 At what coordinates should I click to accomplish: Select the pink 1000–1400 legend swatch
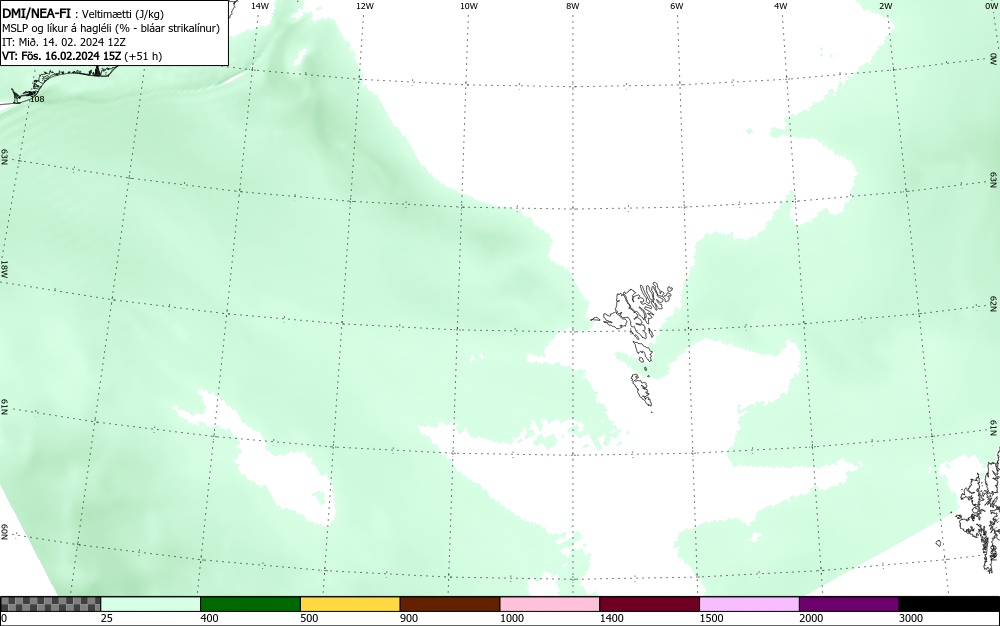(550, 604)
